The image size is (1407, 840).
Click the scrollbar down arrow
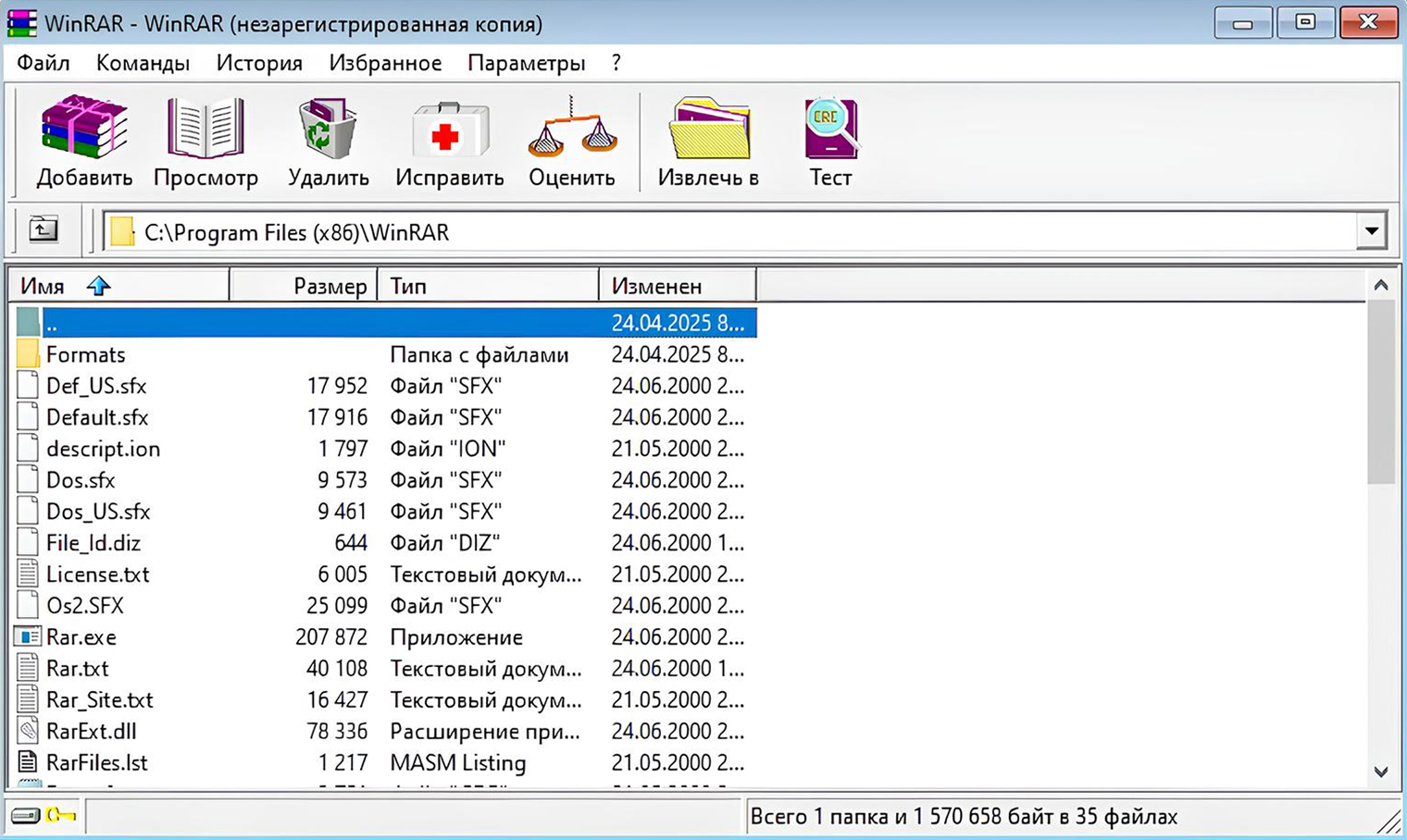click(x=1380, y=772)
